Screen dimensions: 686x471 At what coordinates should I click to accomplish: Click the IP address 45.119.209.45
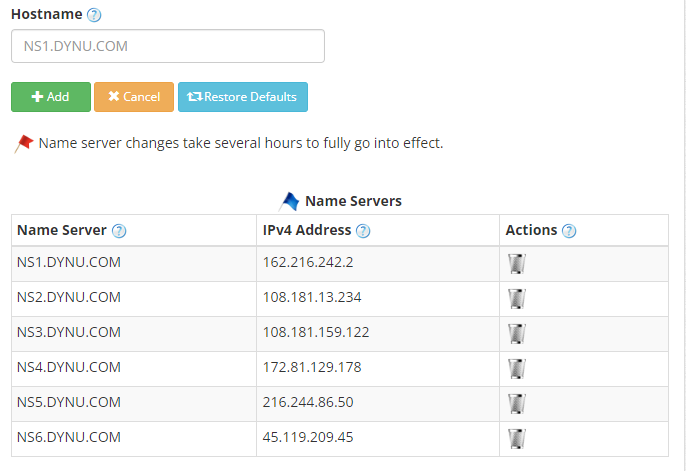pyautogui.click(x=308, y=437)
